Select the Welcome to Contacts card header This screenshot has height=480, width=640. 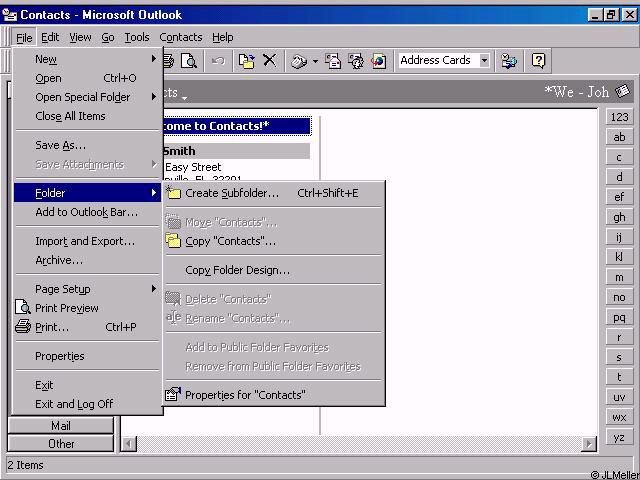point(237,126)
